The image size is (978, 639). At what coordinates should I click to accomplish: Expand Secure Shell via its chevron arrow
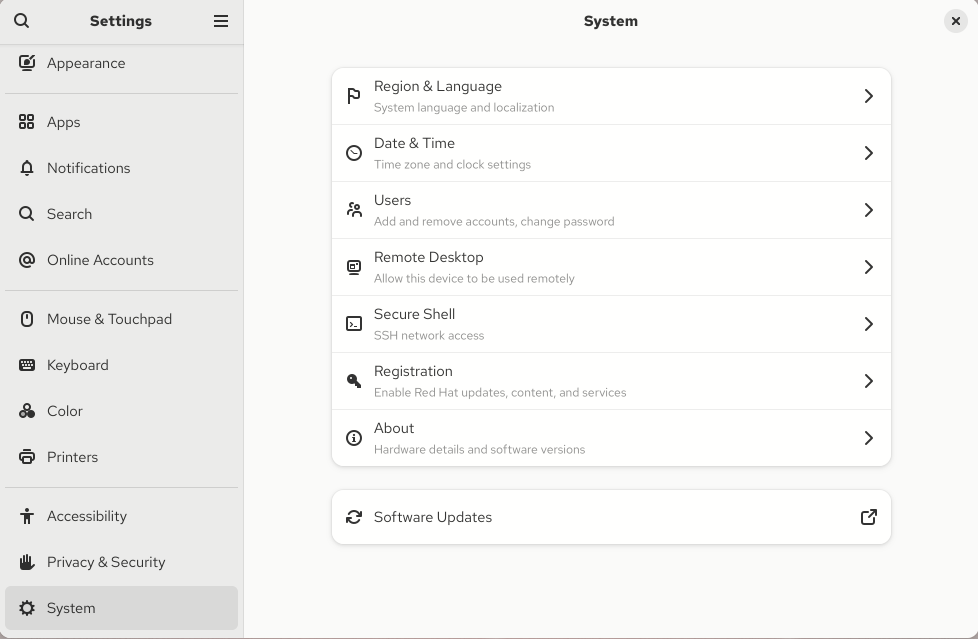868,324
